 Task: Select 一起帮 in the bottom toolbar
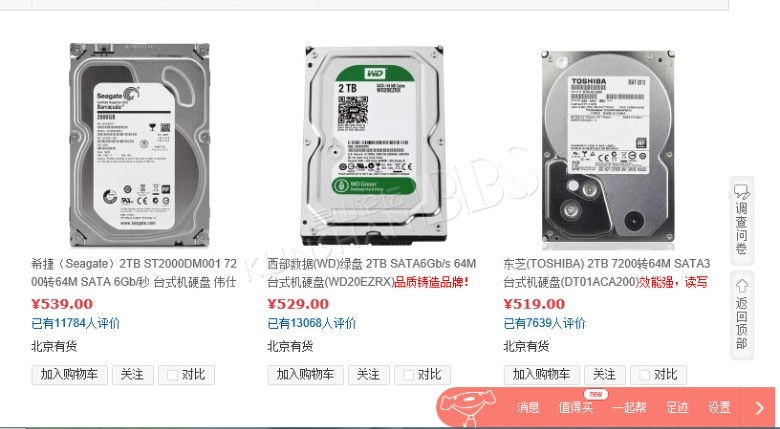coord(629,408)
